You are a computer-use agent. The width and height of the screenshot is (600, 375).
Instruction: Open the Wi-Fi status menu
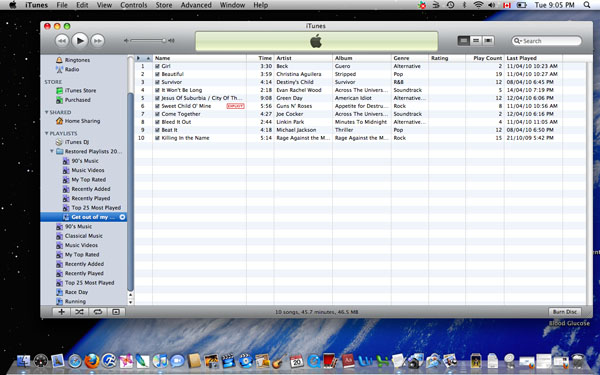tap(478, 5)
